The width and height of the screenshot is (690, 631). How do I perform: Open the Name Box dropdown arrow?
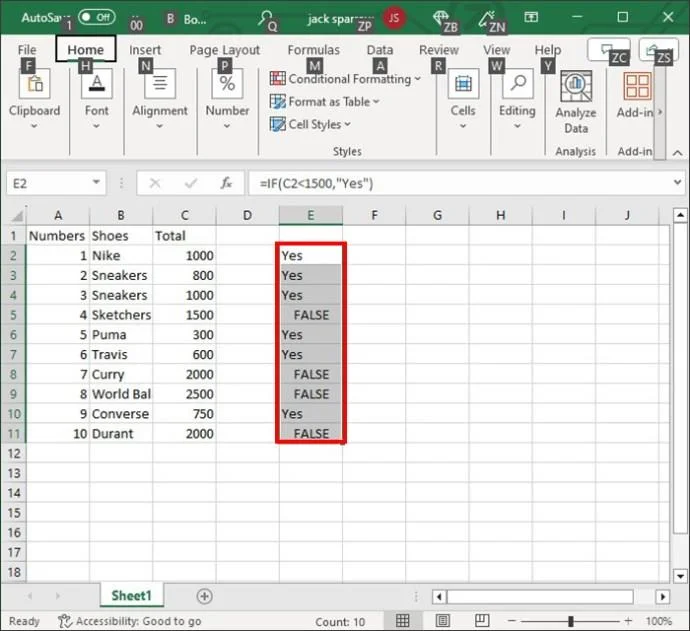pyautogui.click(x=97, y=183)
